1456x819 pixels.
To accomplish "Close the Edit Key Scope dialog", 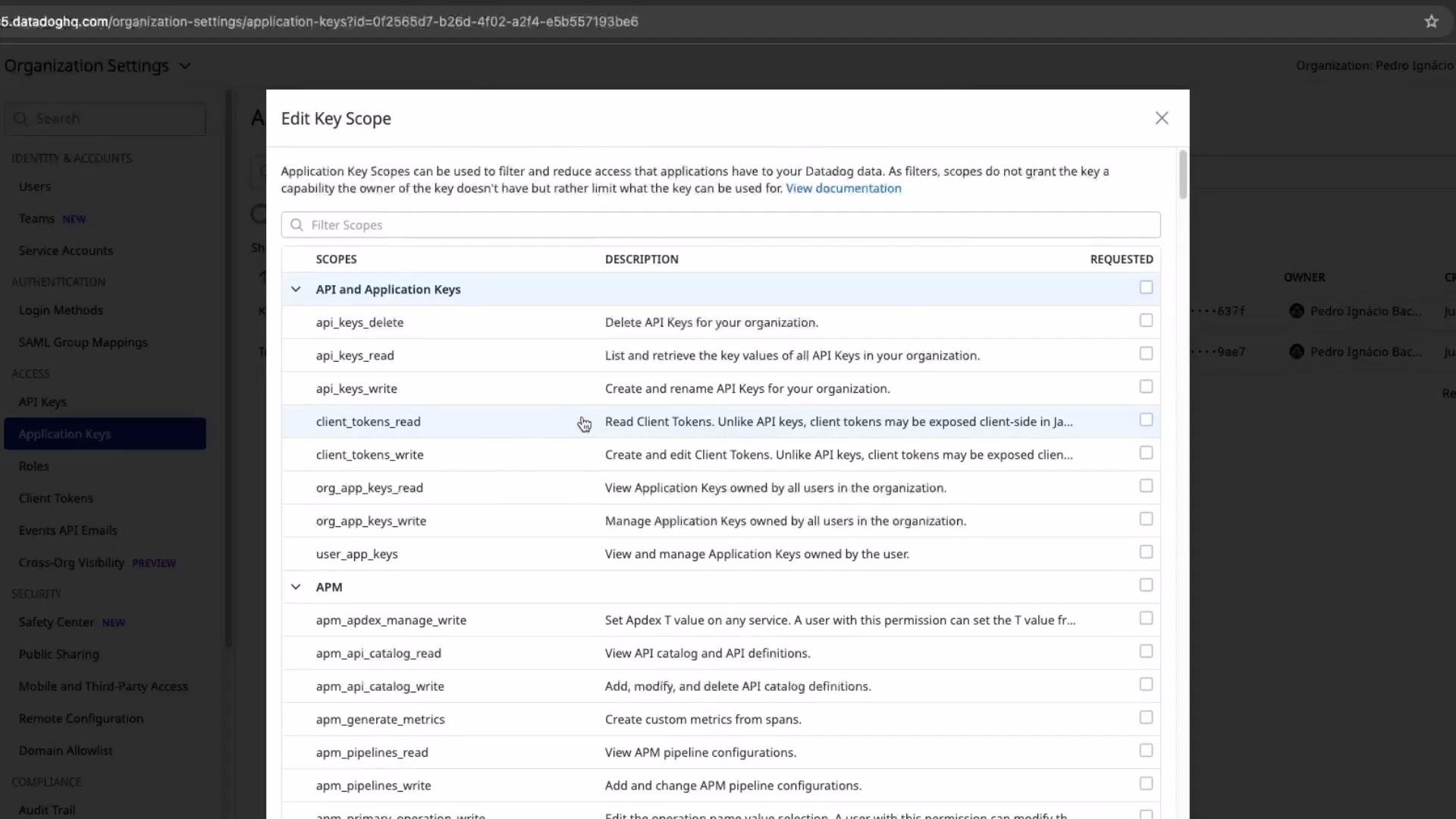I will pyautogui.click(x=1162, y=118).
